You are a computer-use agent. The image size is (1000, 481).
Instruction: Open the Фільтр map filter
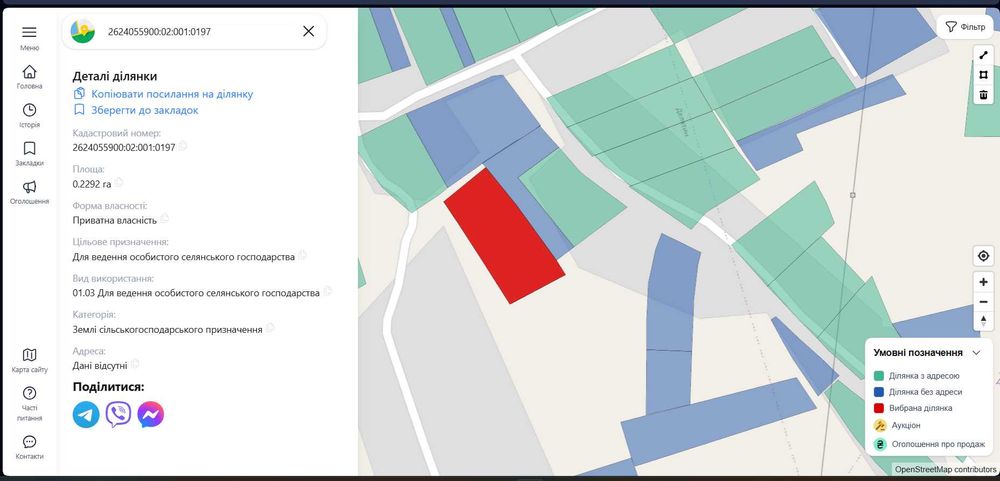click(x=965, y=27)
